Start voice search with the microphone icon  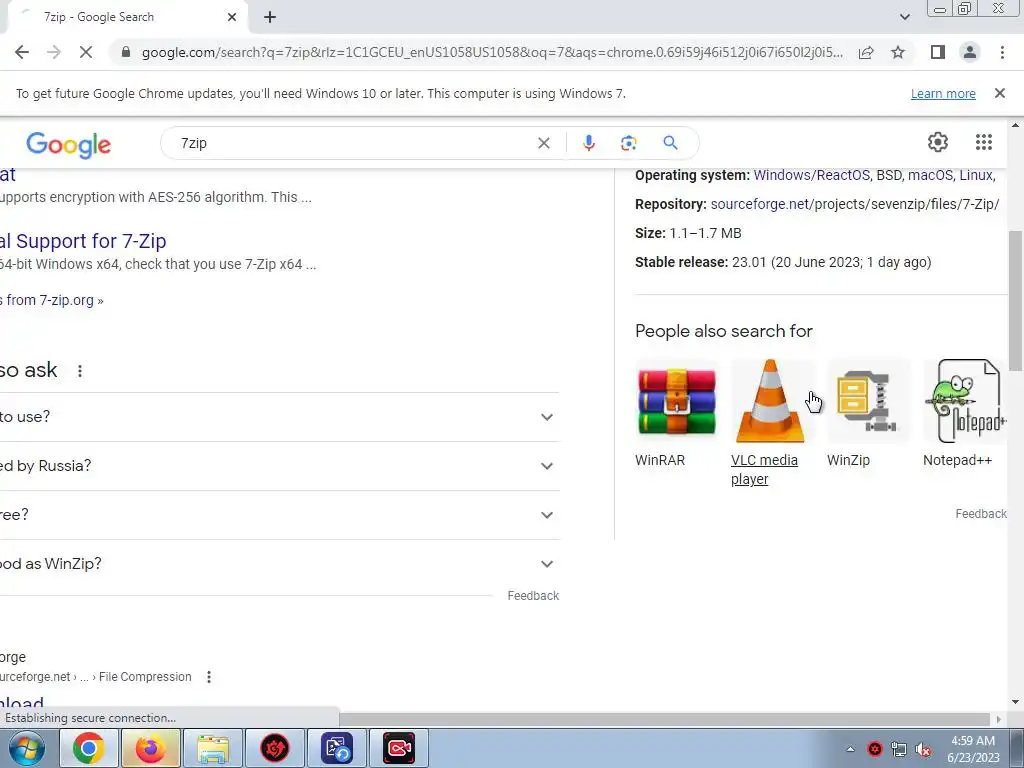point(588,143)
